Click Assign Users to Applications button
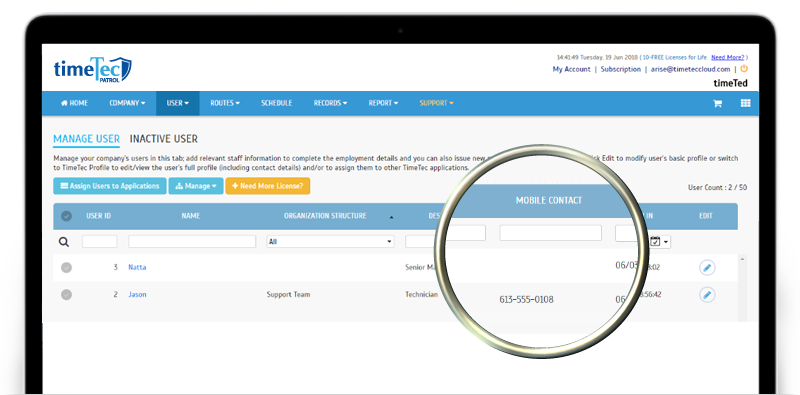Image resolution: width=800 pixels, height=395 pixels. tap(110, 186)
